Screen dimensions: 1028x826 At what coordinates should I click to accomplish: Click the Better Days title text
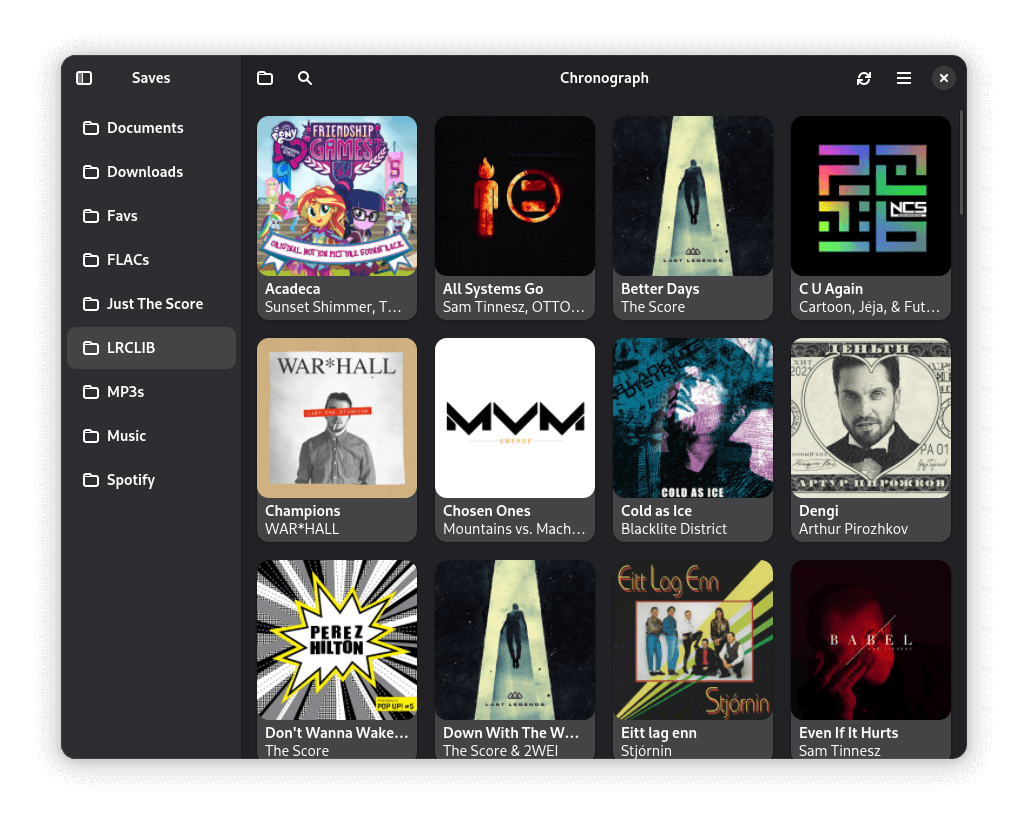(x=660, y=289)
